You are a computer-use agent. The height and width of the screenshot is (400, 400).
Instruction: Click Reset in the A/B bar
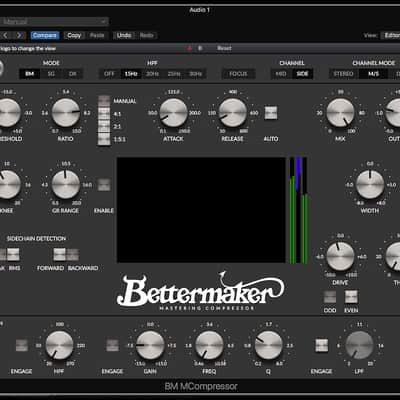tap(224, 48)
